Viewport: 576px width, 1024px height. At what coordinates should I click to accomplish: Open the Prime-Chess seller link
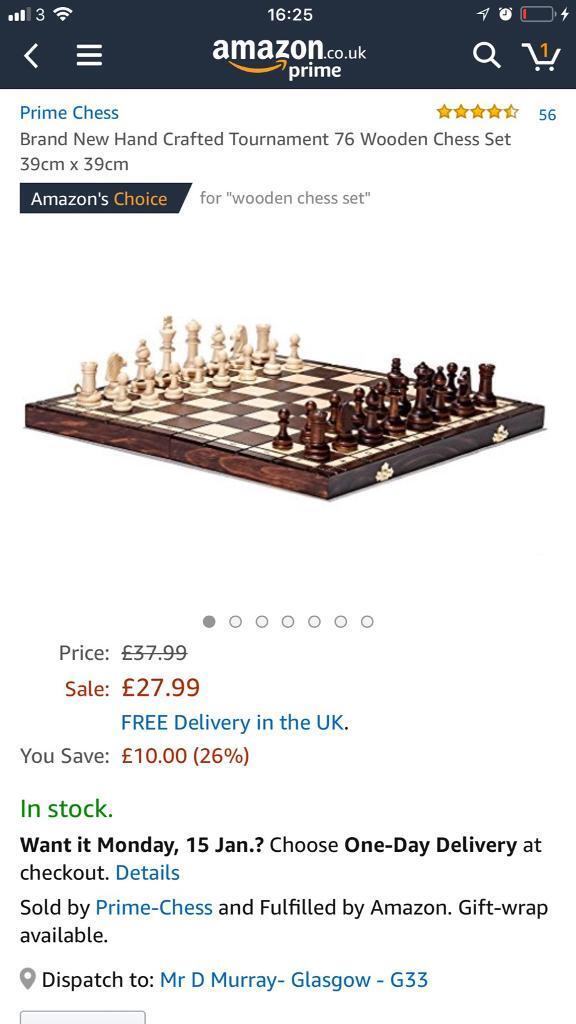pos(154,908)
